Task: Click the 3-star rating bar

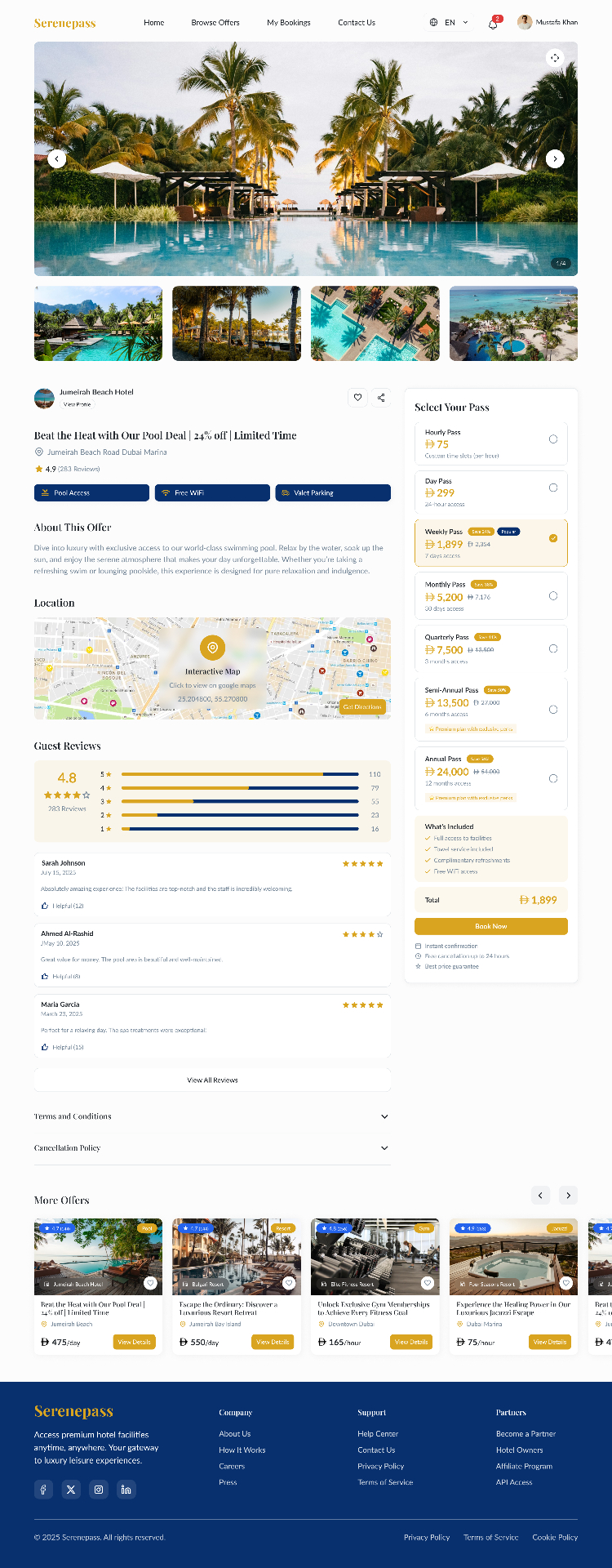Action: click(240, 801)
